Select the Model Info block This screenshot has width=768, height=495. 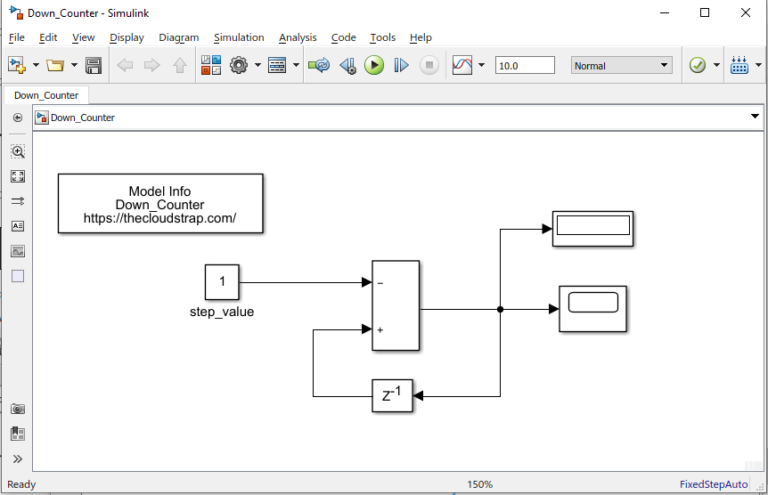click(x=161, y=203)
